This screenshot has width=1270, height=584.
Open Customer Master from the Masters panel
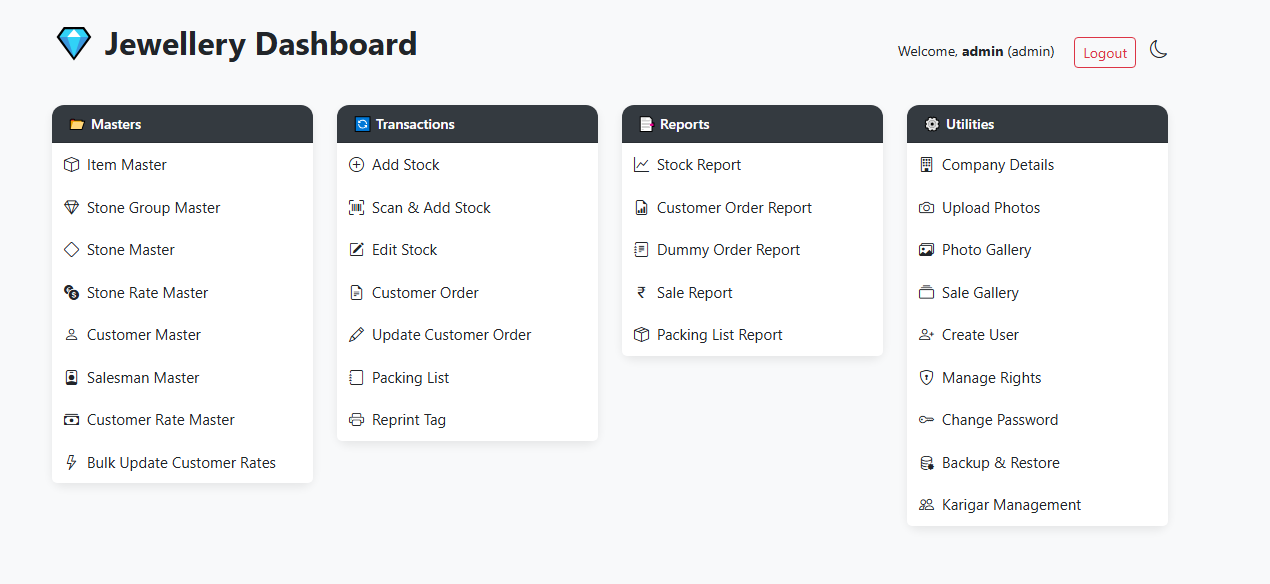142,334
